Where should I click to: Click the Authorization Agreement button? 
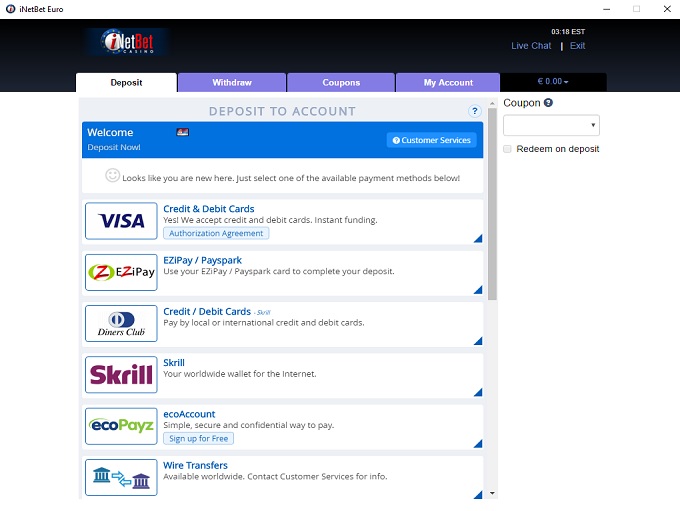pos(216,233)
